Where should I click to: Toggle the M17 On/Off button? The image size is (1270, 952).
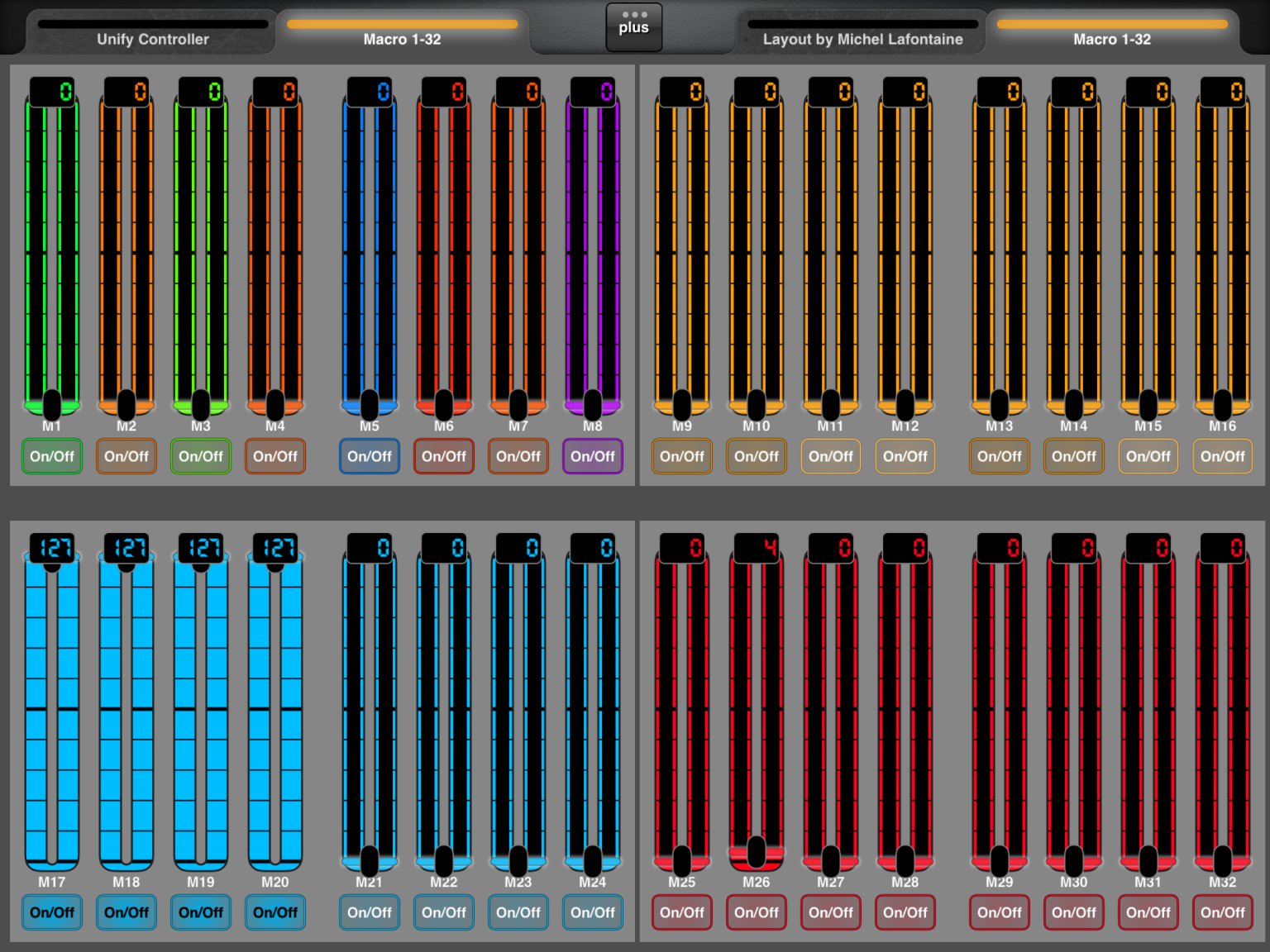tap(52, 912)
